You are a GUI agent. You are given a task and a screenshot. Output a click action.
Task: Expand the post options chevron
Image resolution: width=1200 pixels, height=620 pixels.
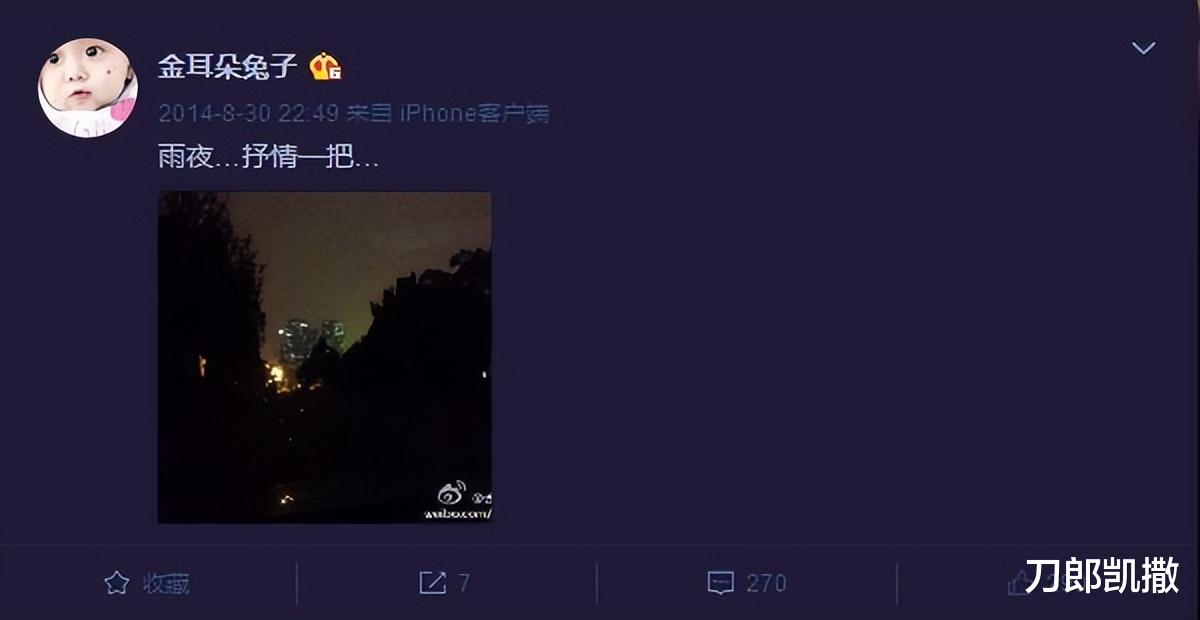tap(1143, 48)
